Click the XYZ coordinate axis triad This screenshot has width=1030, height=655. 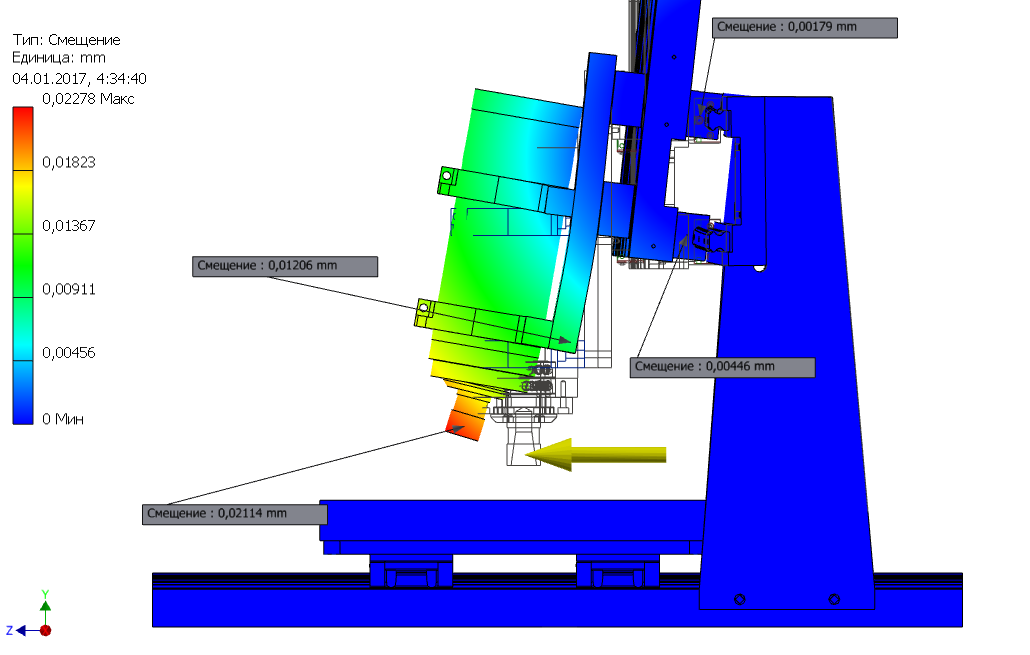click(30, 615)
